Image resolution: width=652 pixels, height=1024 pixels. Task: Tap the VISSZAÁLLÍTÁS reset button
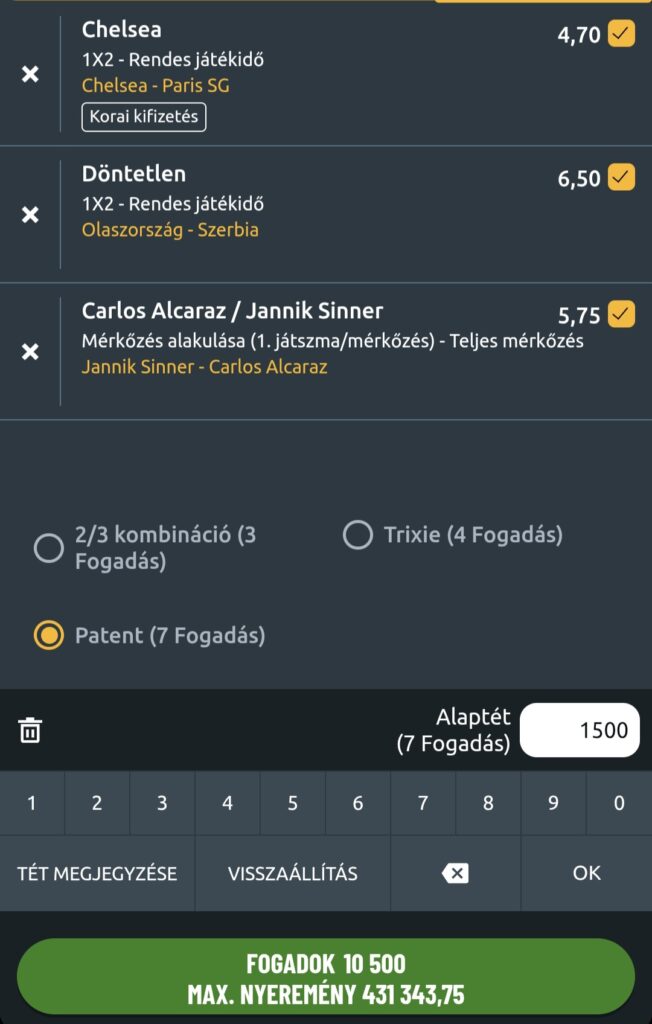point(292,873)
